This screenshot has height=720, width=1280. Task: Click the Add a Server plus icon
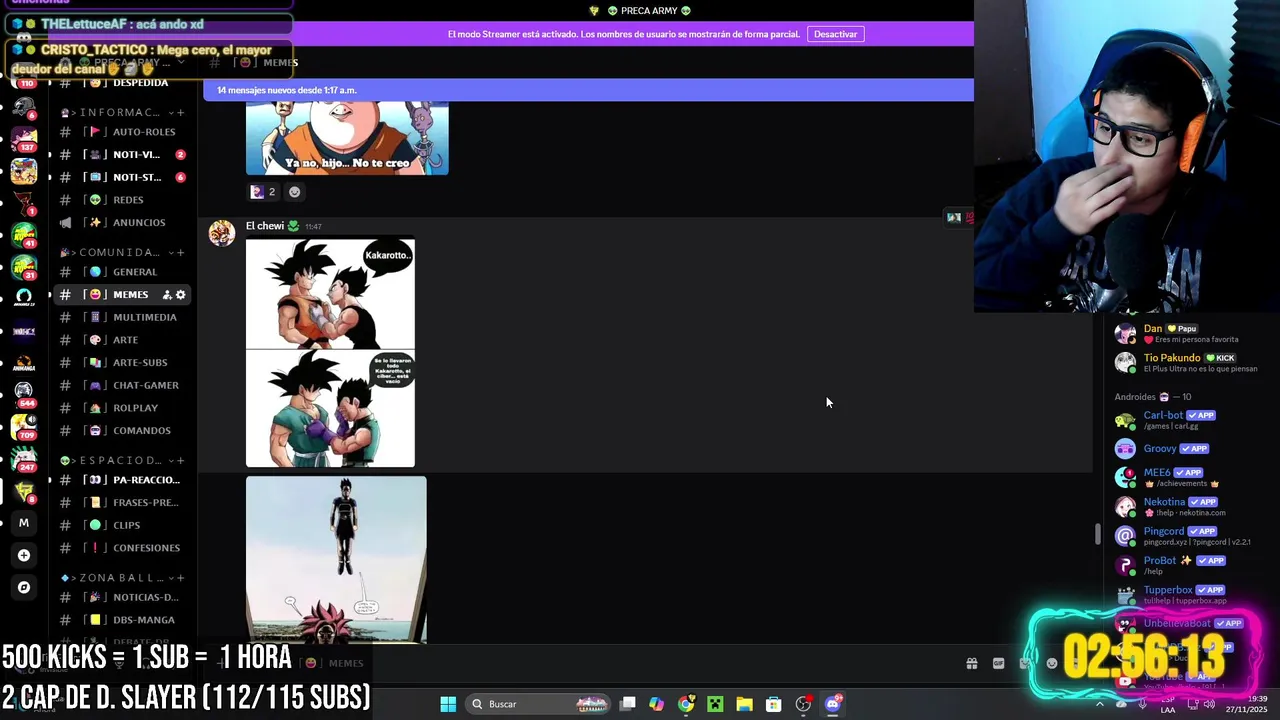coord(24,555)
